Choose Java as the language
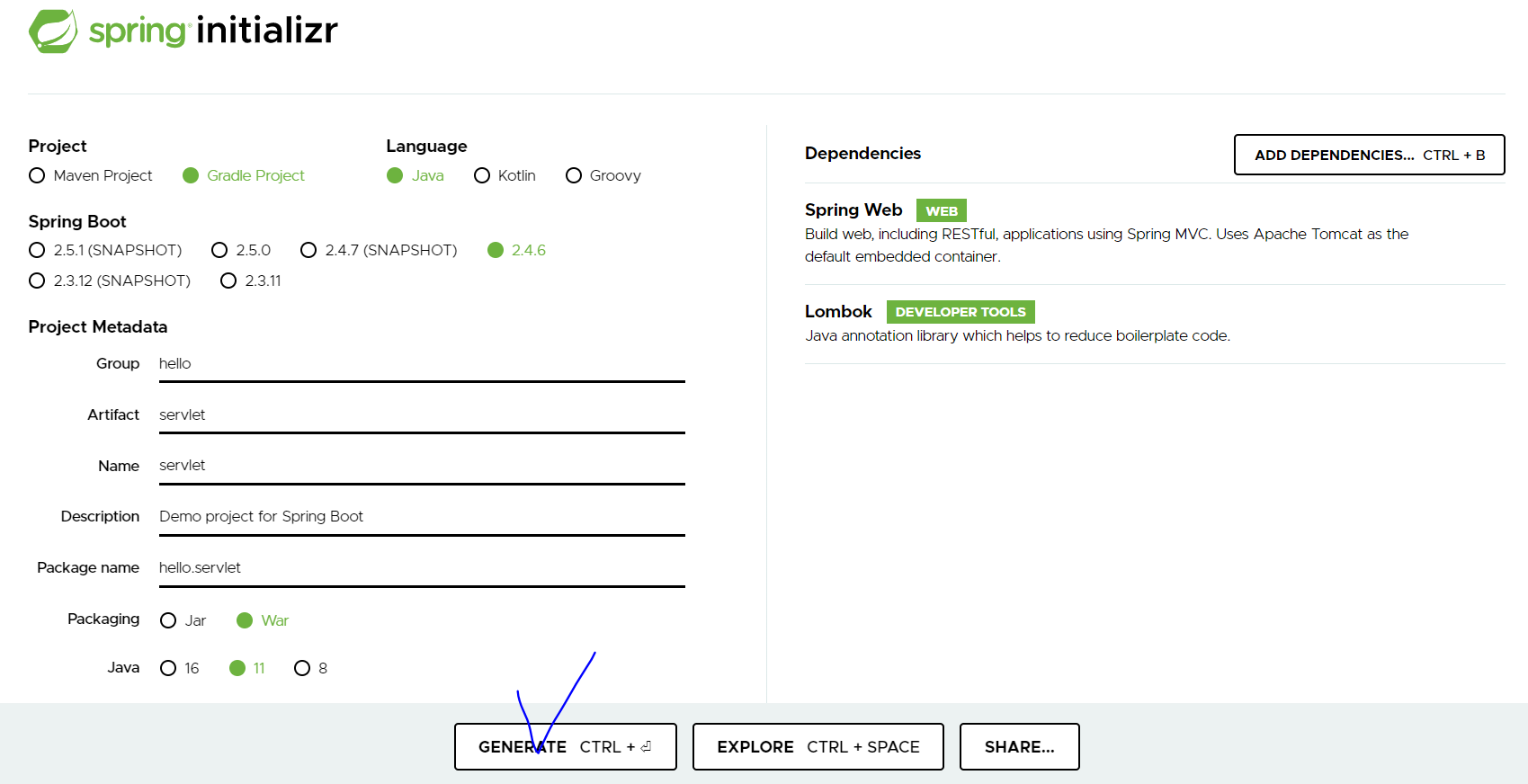 [x=395, y=175]
